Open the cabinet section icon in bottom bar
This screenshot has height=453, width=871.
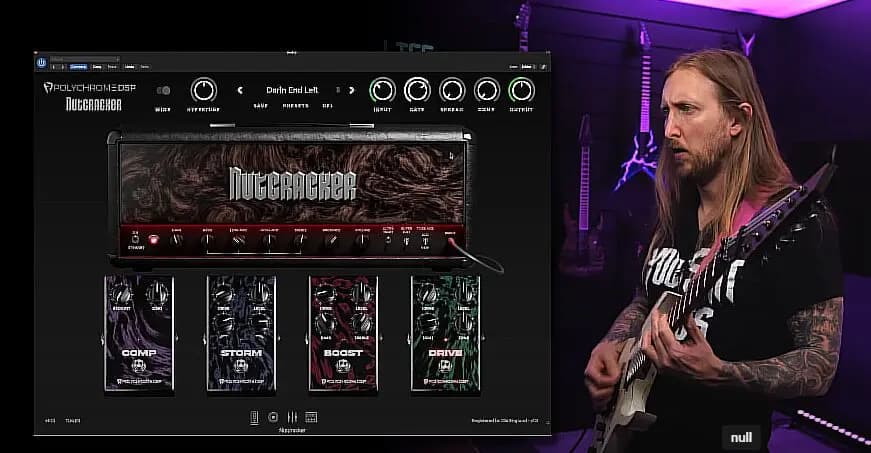point(311,417)
